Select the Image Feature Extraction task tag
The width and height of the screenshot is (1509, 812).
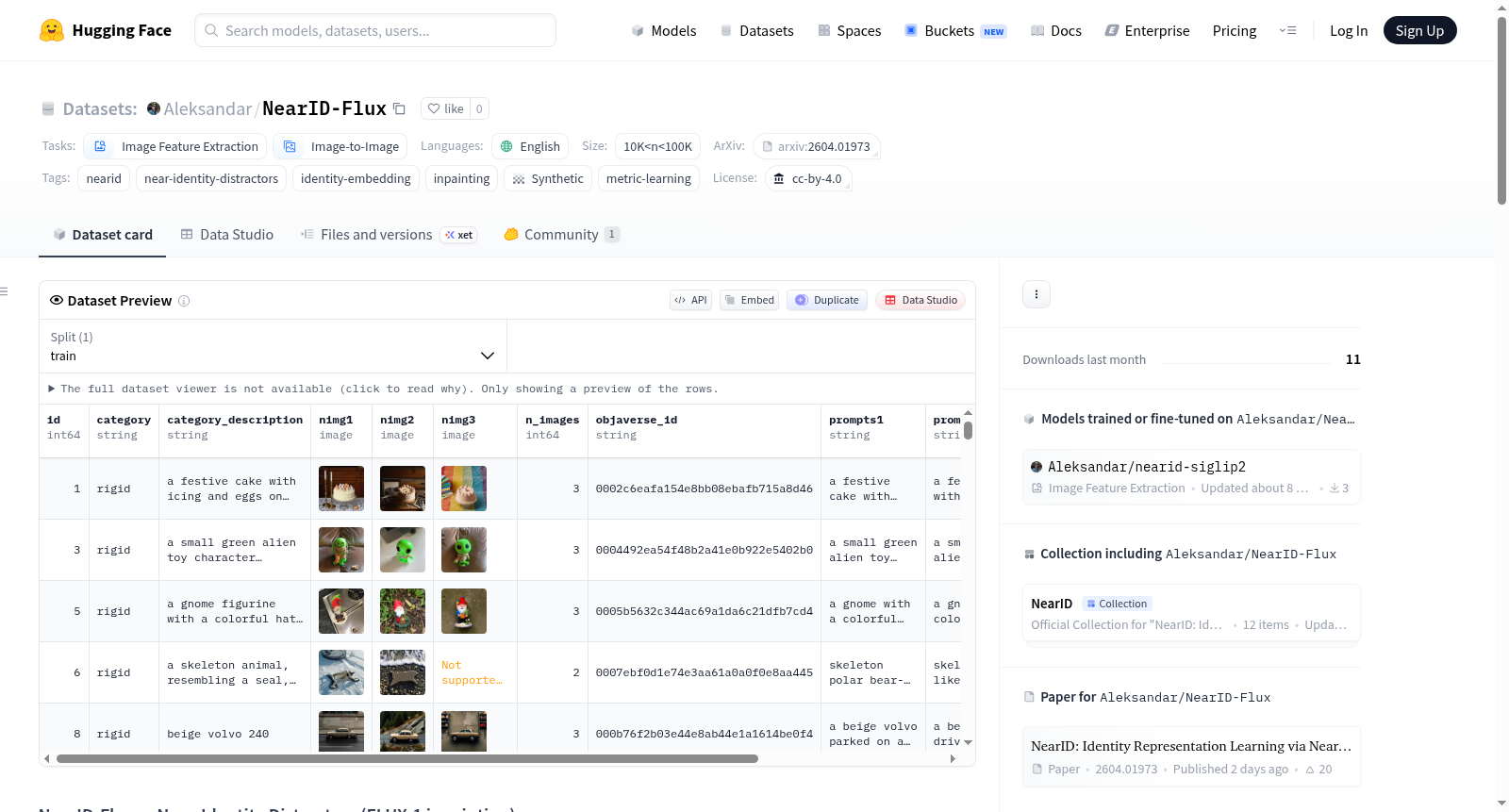tap(175, 146)
